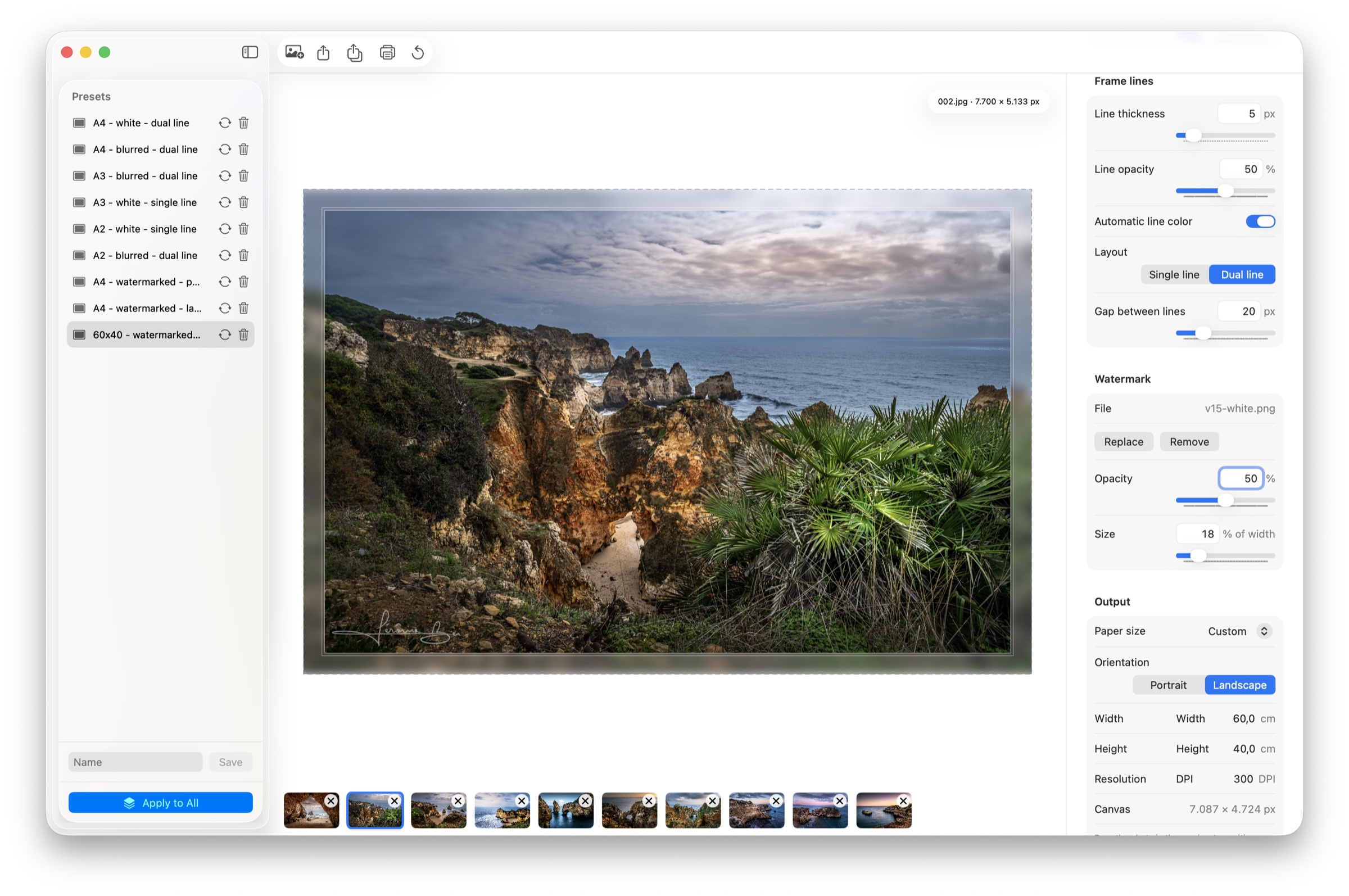The width and height of the screenshot is (1349, 896).
Task: Open the Paper size Custom dropdown
Action: click(x=1239, y=631)
